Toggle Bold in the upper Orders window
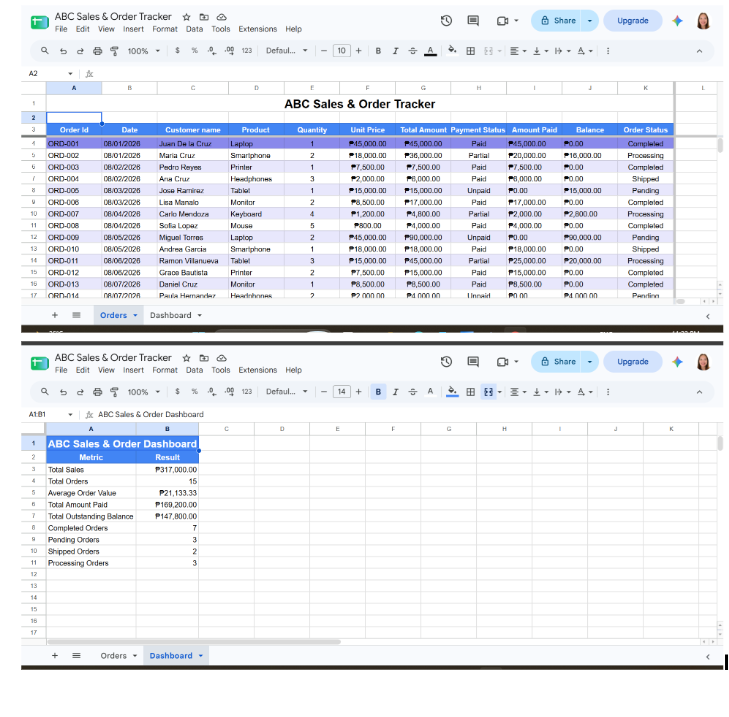 [x=378, y=51]
